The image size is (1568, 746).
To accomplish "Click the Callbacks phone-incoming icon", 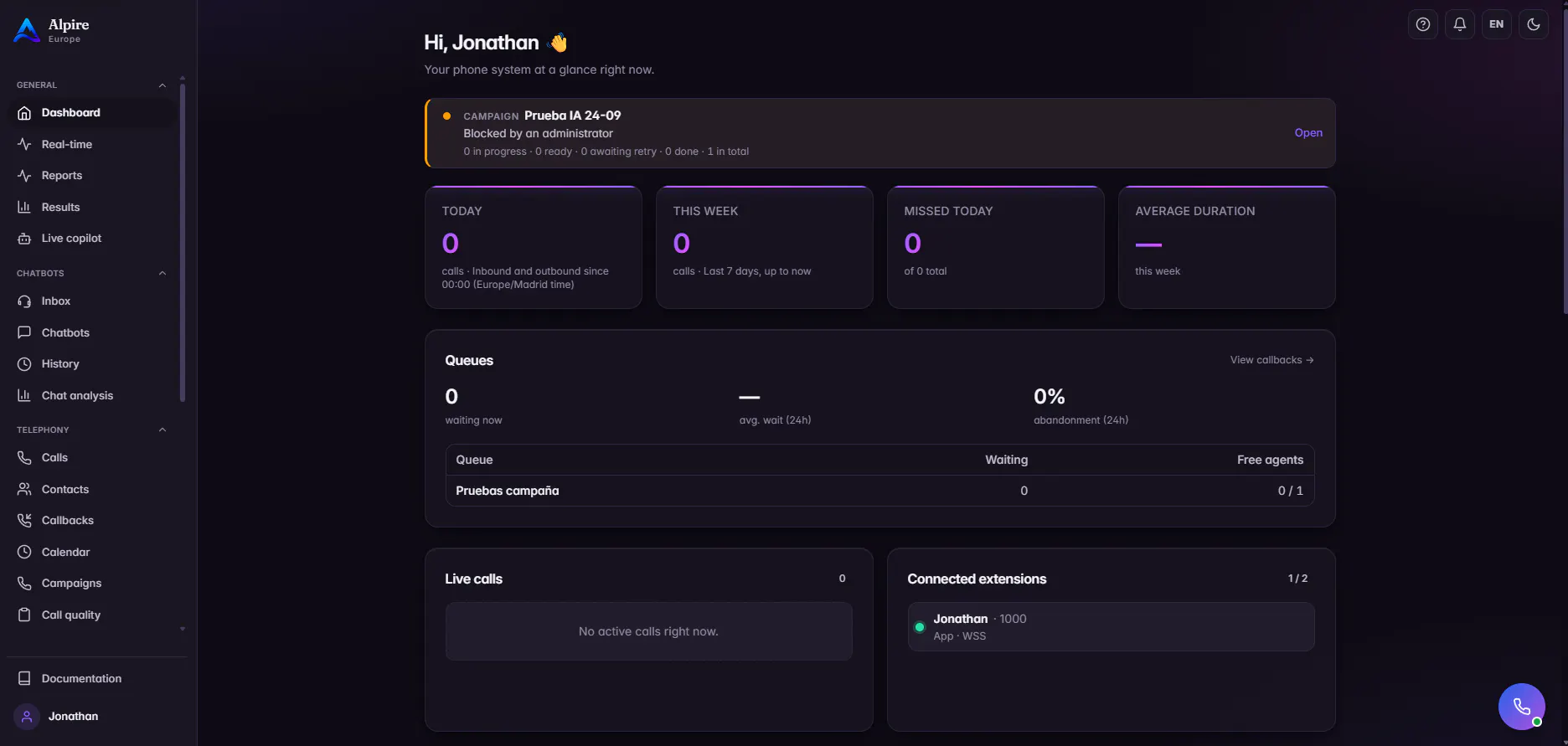I will tap(24, 521).
